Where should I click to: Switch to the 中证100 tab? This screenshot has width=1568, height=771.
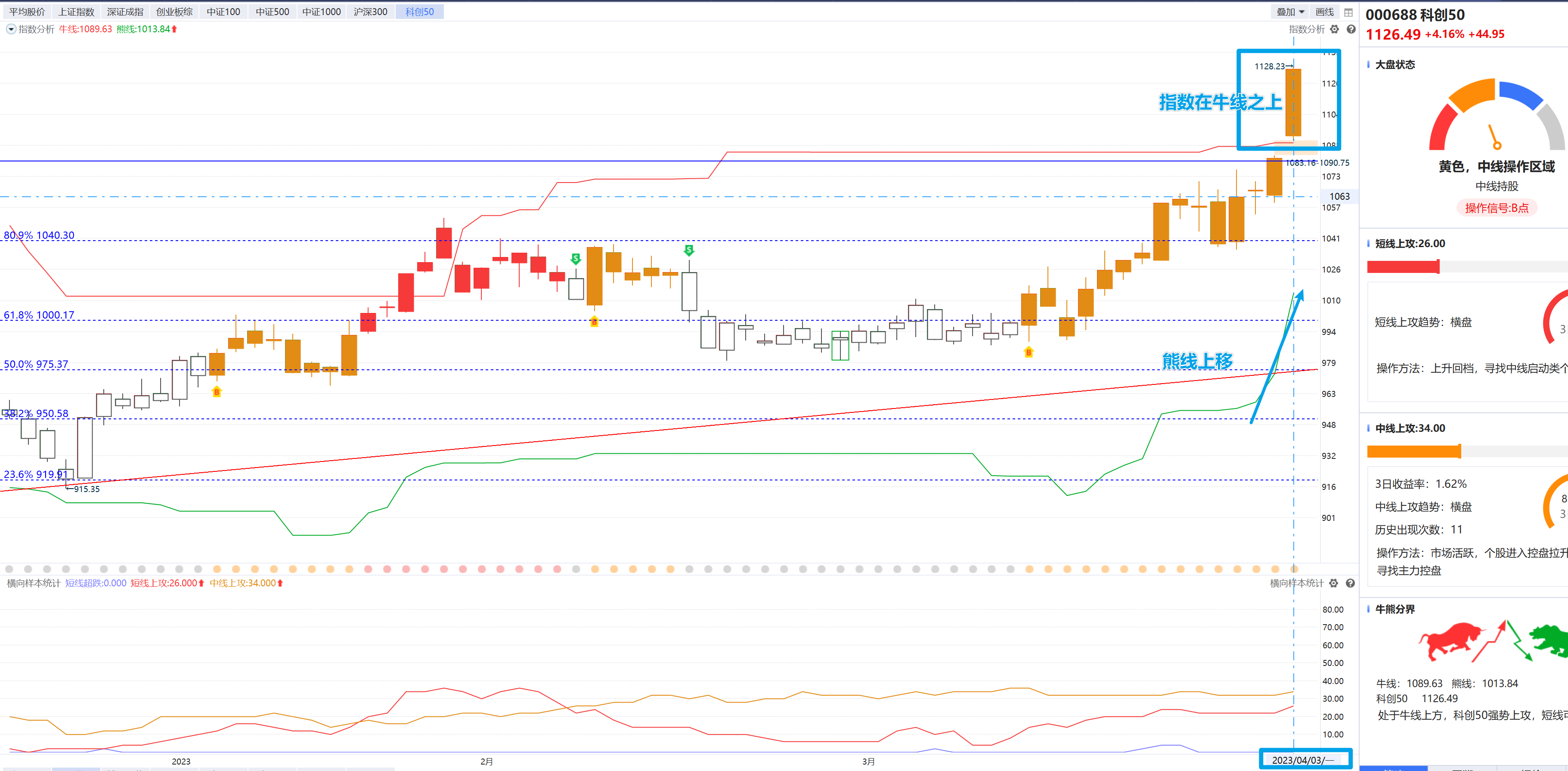click(223, 12)
